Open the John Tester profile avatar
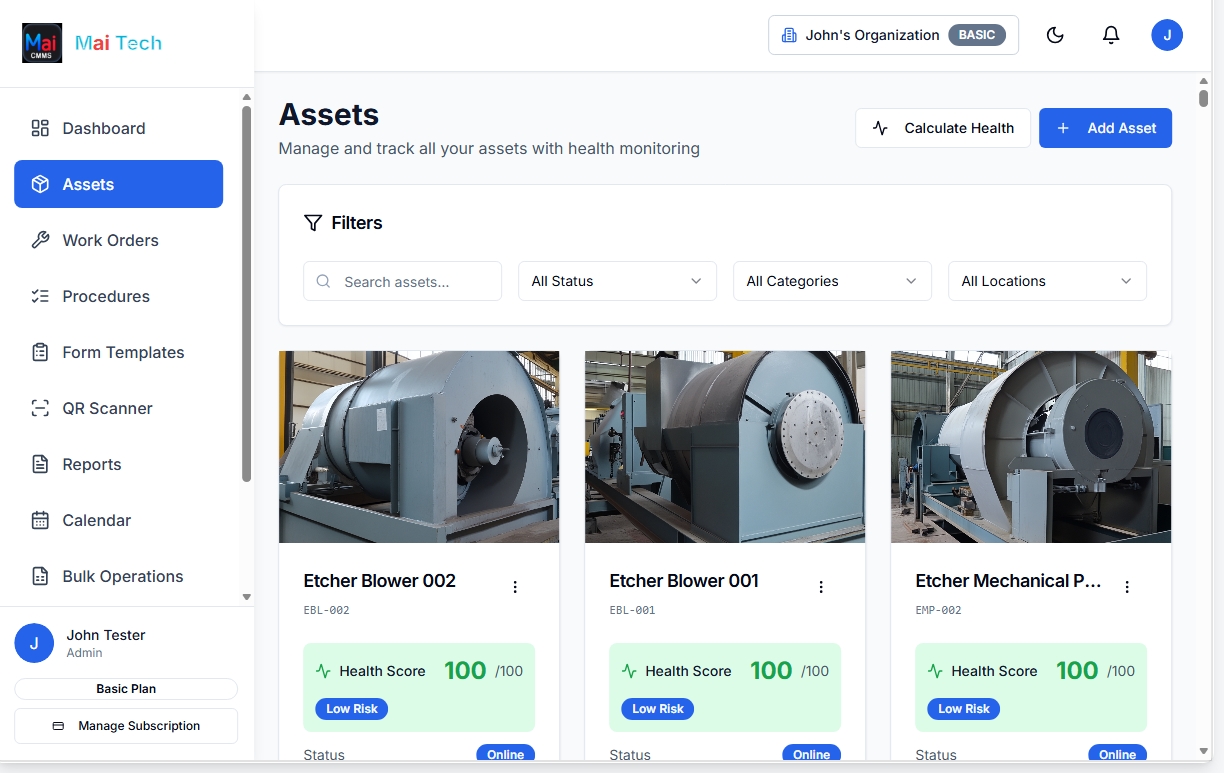Image resolution: width=1224 pixels, height=773 pixels. [x=1167, y=34]
